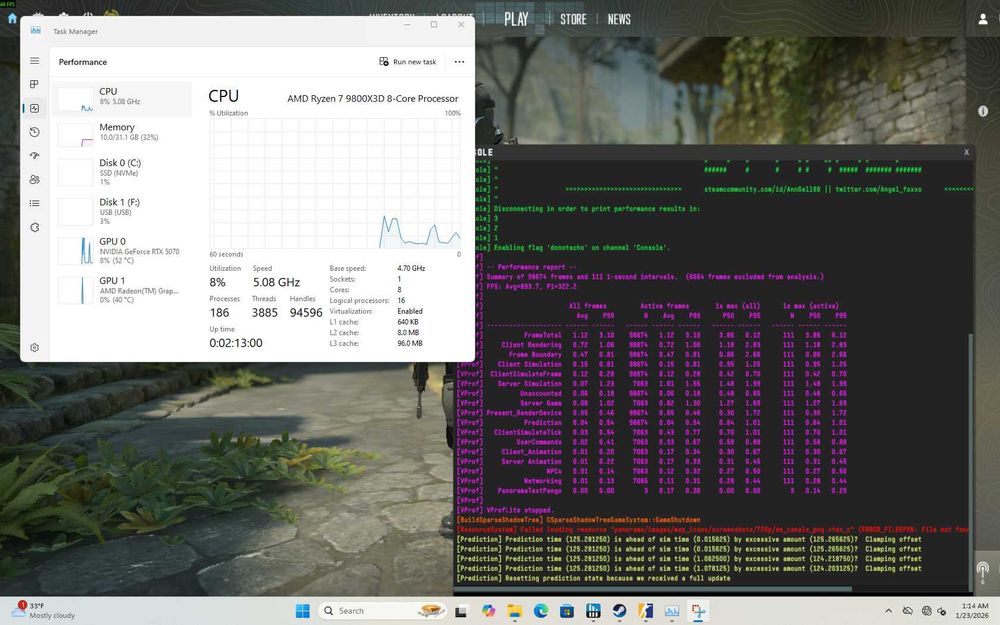Select GPU 0 NVIDIA GeForce RTX 5070

tap(121, 251)
